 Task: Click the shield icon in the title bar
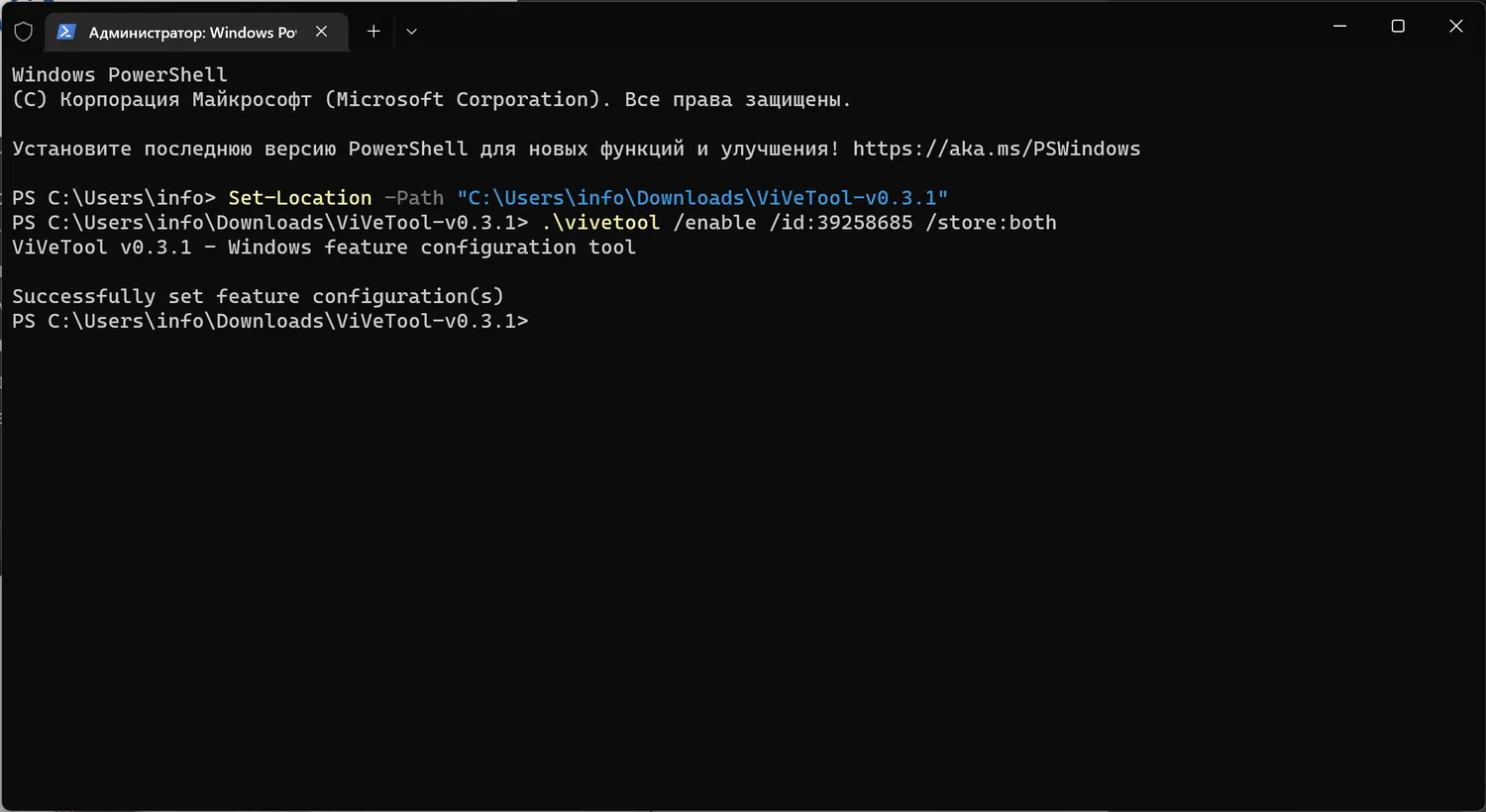pos(24,32)
